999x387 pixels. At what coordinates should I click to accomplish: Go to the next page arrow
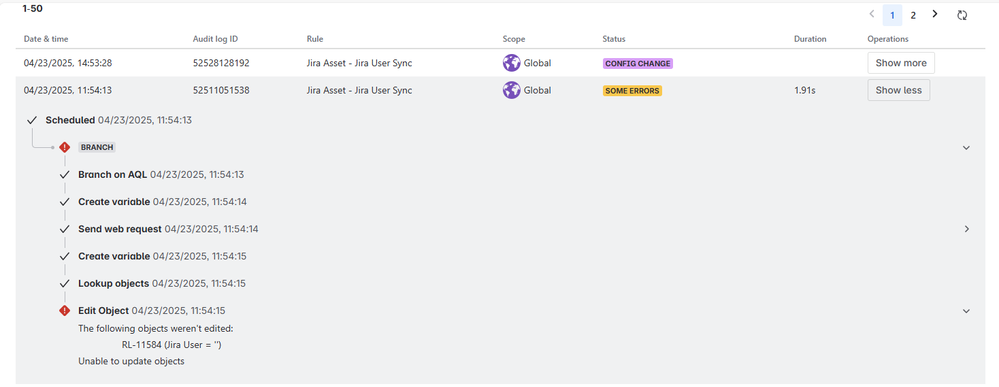pos(935,14)
